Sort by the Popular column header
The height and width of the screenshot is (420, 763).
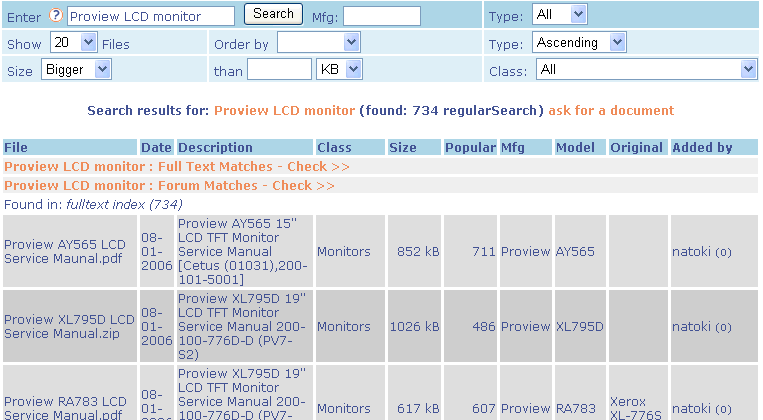(x=470, y=147)
